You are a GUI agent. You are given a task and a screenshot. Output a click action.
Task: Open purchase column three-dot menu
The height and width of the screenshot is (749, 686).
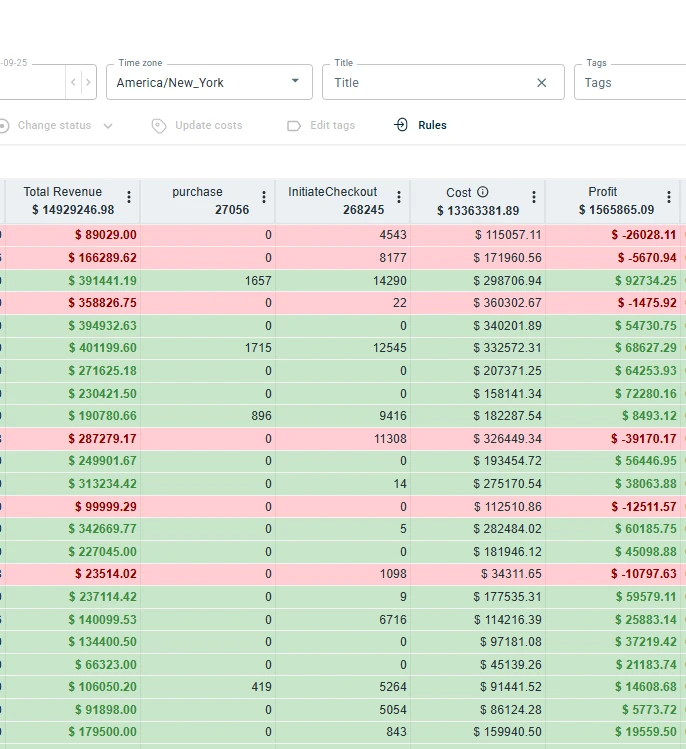pos(264,197)
